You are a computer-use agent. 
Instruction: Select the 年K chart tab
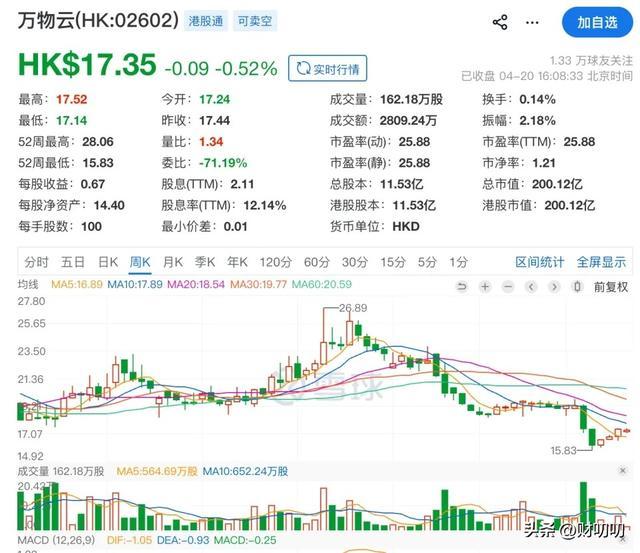point(237,262)
